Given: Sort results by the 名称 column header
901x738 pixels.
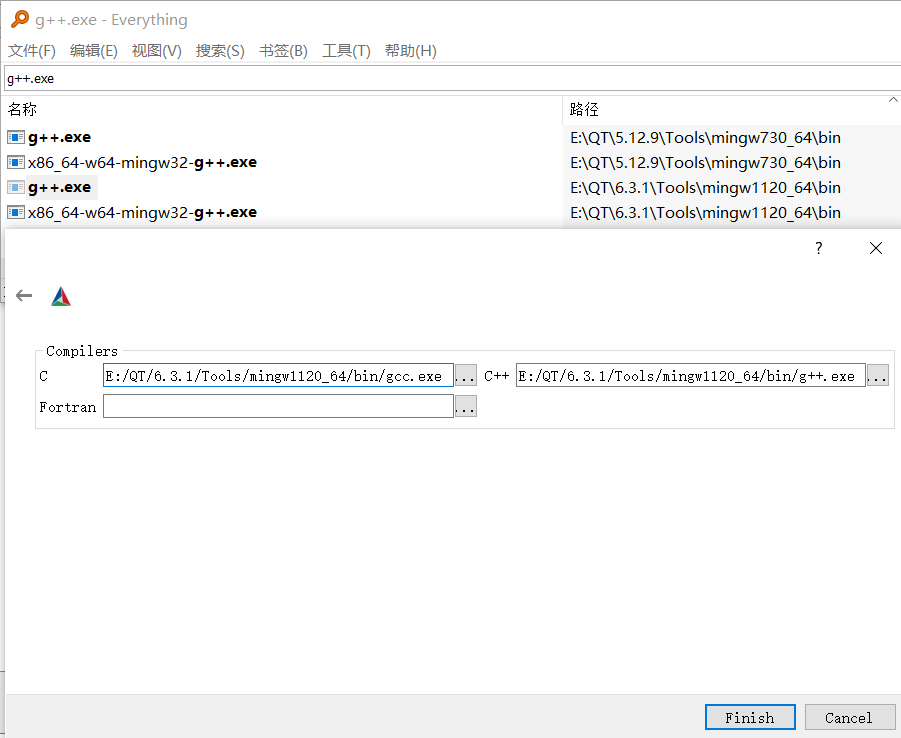Looking at the screenshot, I should point(283,109).
